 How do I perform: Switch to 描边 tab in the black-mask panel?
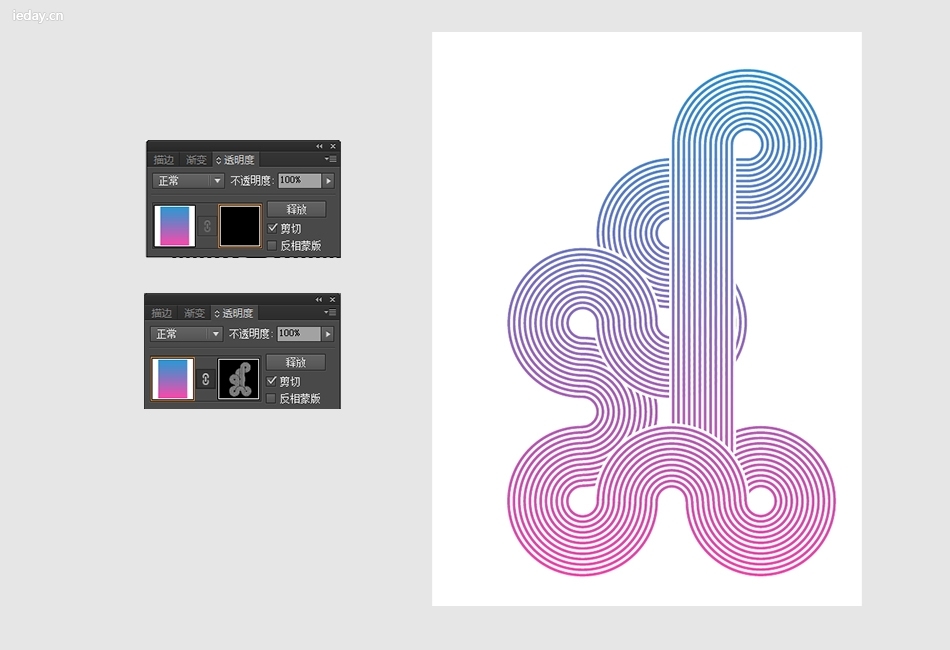pos(163,160)
